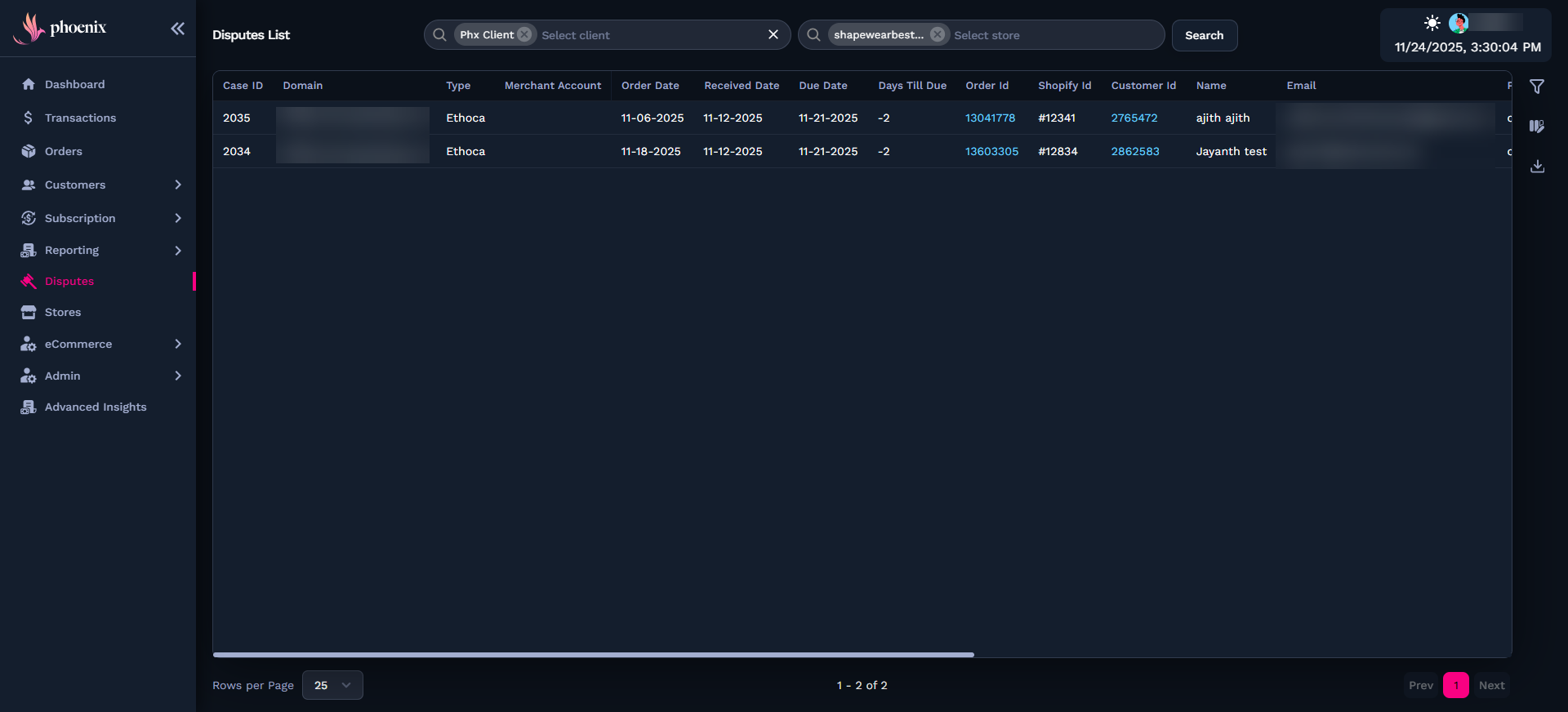Toggle light/dark theme sun icon
The height and width of the screenshot is (712, 1568).
(1432, 23)
